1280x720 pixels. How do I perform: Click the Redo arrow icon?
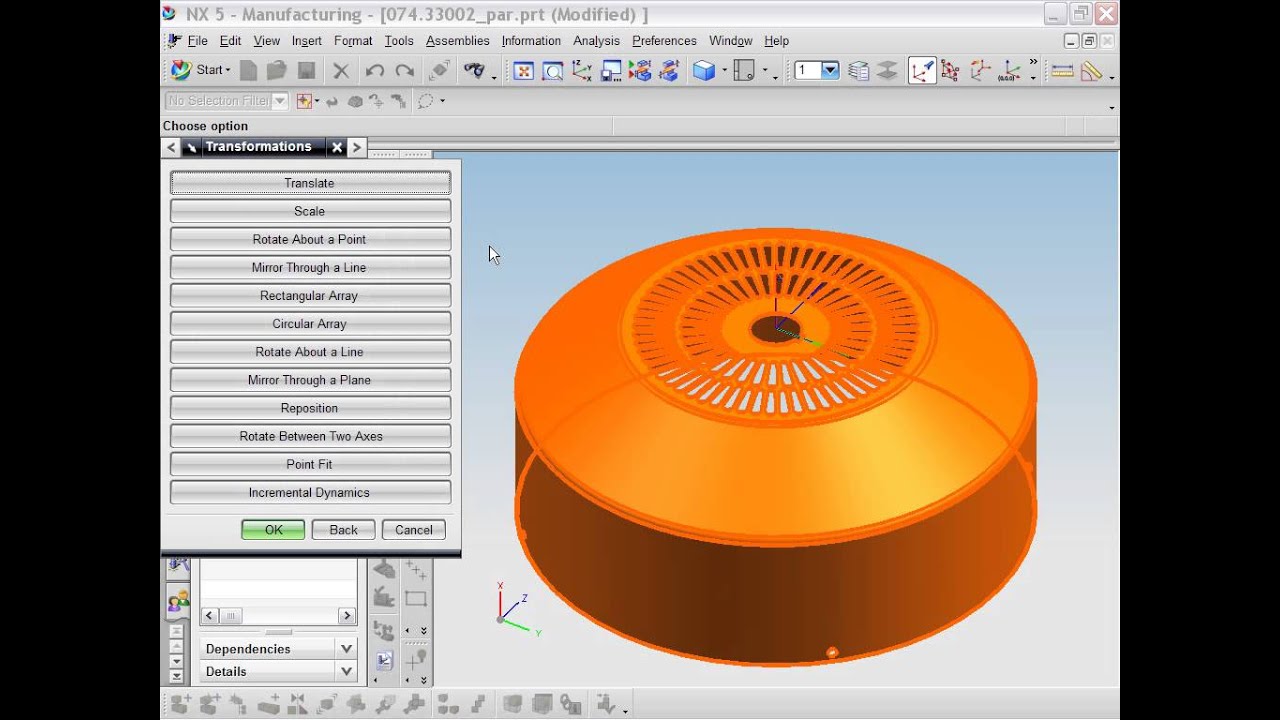tap(404, 70)
